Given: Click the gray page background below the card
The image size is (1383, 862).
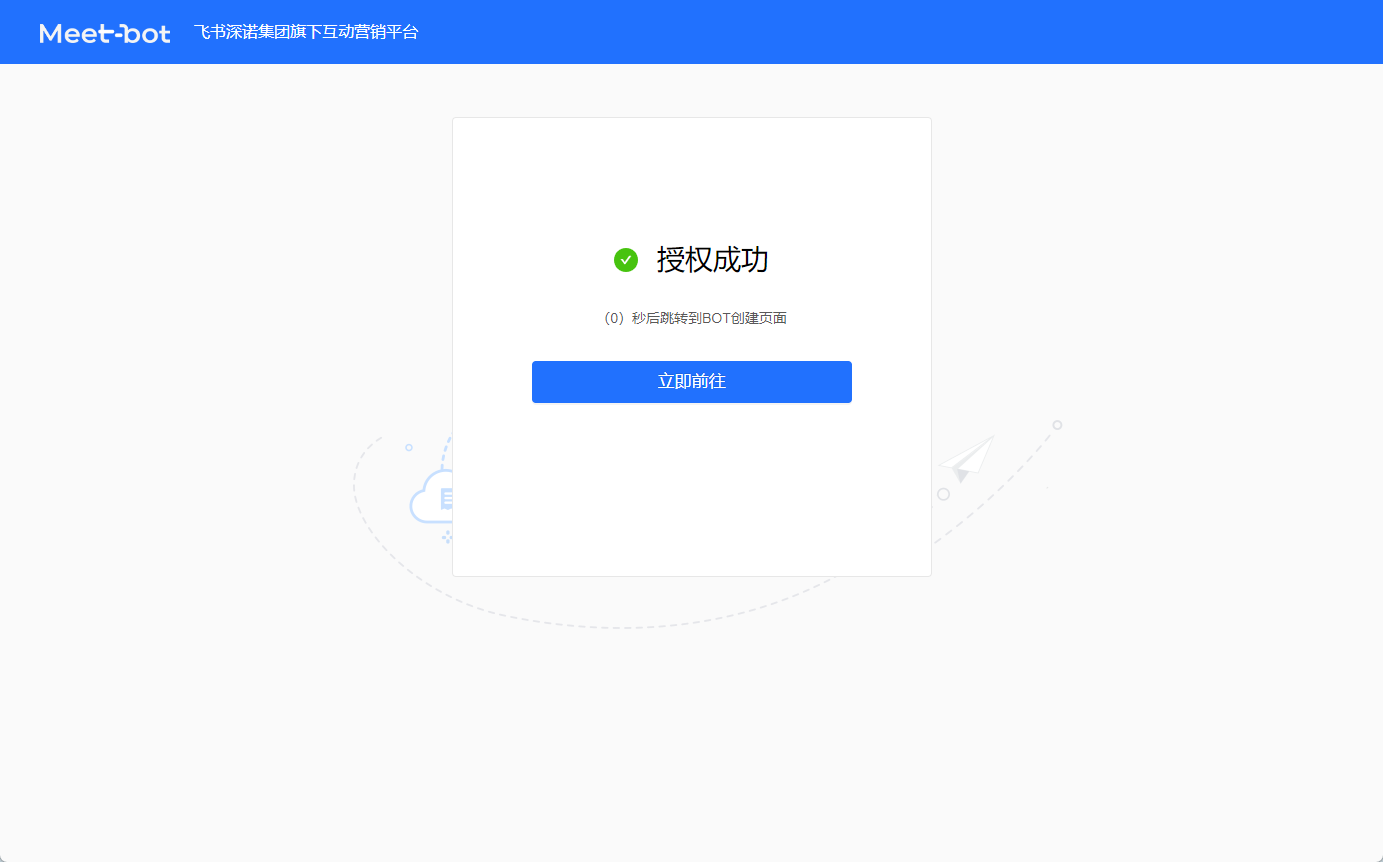Looking at the screenshot, I should (692, 740).
